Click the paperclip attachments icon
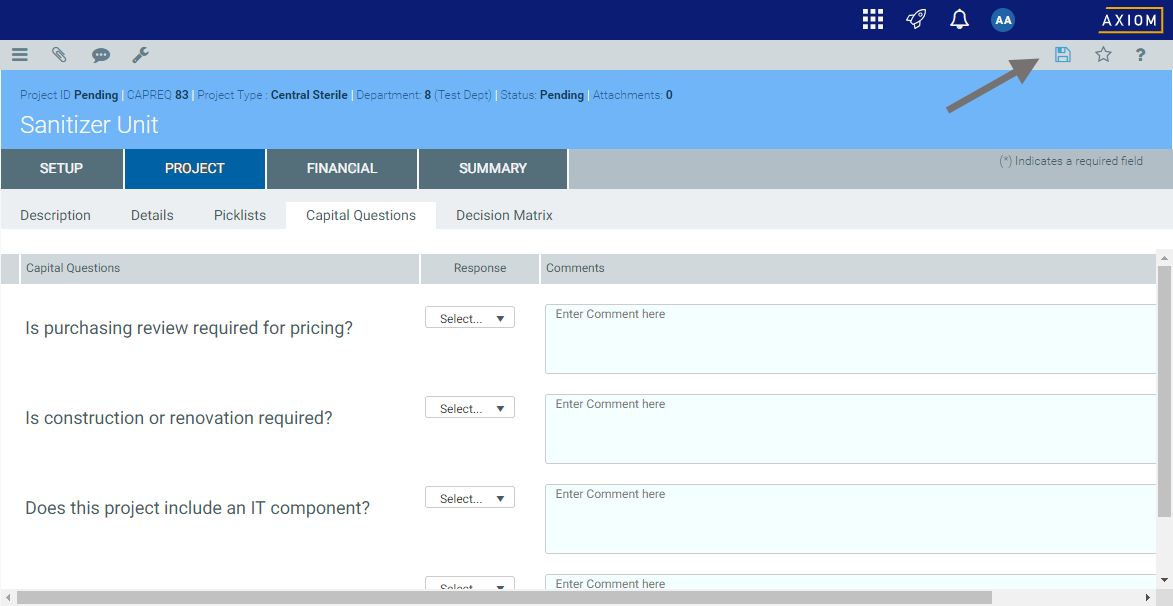This screenshot has height=606, width=1173. tap(60, 55)
